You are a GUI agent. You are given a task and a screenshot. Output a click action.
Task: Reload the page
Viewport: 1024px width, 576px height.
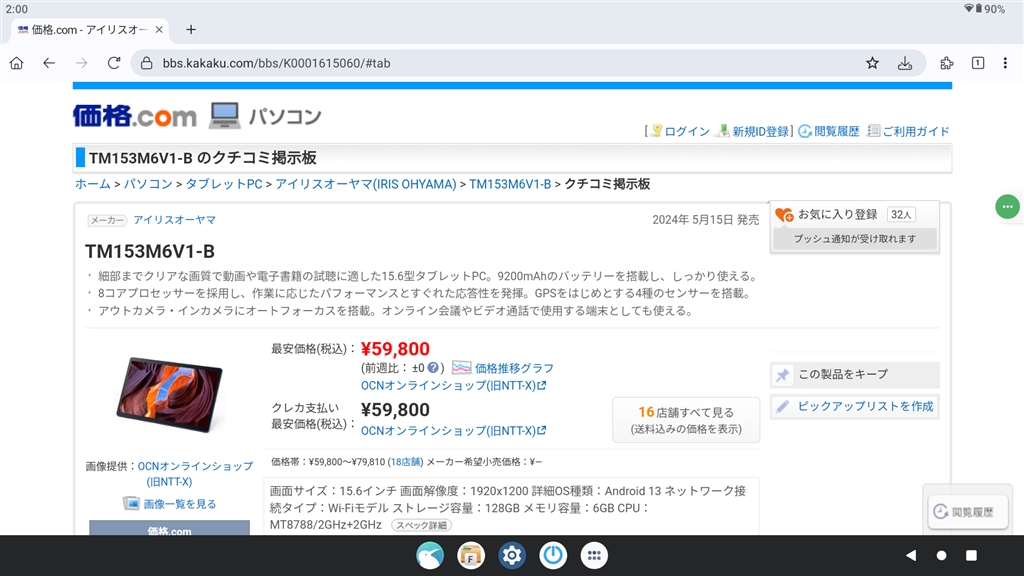tap(114, 63)
